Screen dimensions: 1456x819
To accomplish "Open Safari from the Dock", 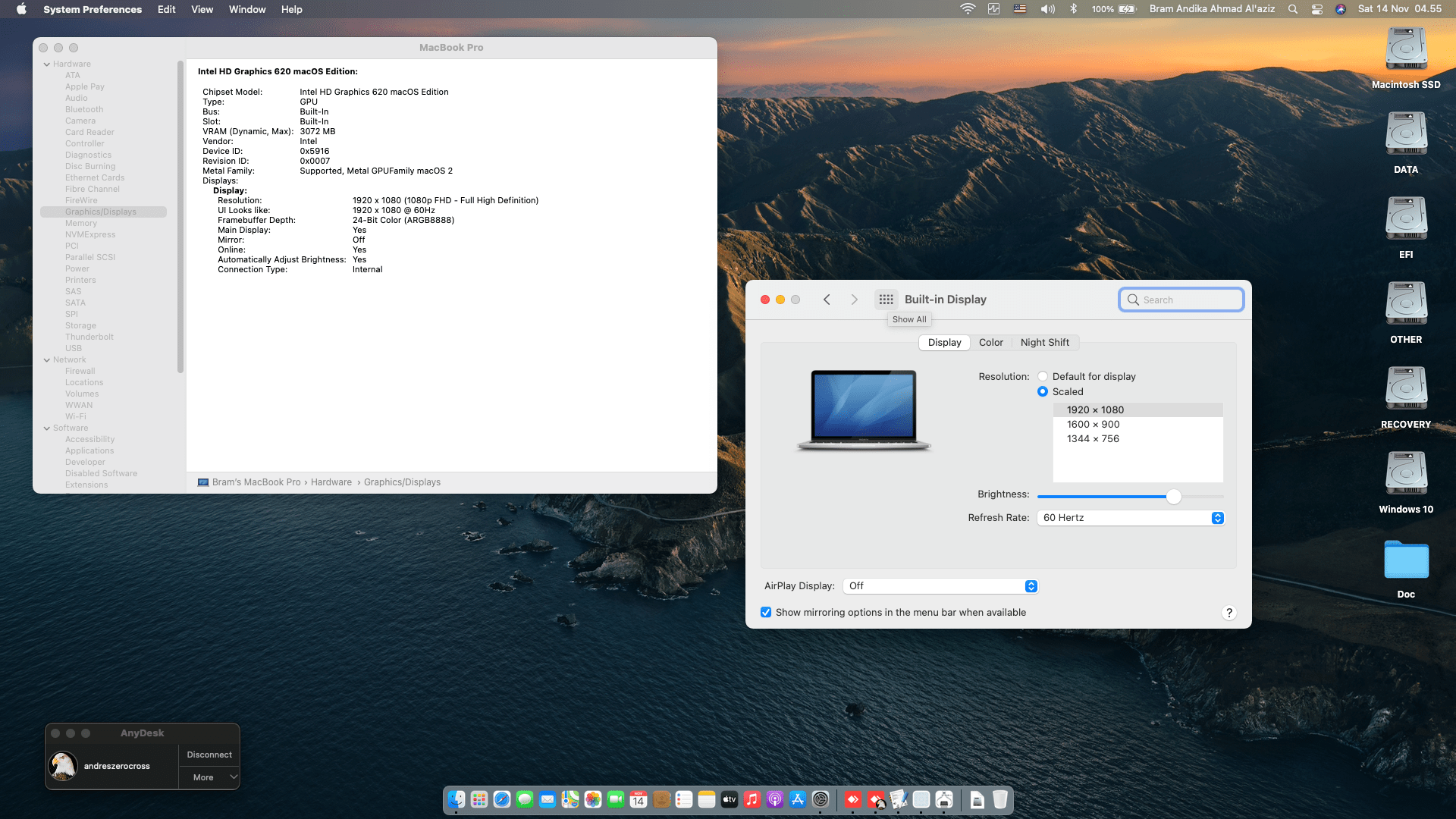I will click(x=502, y=800).
